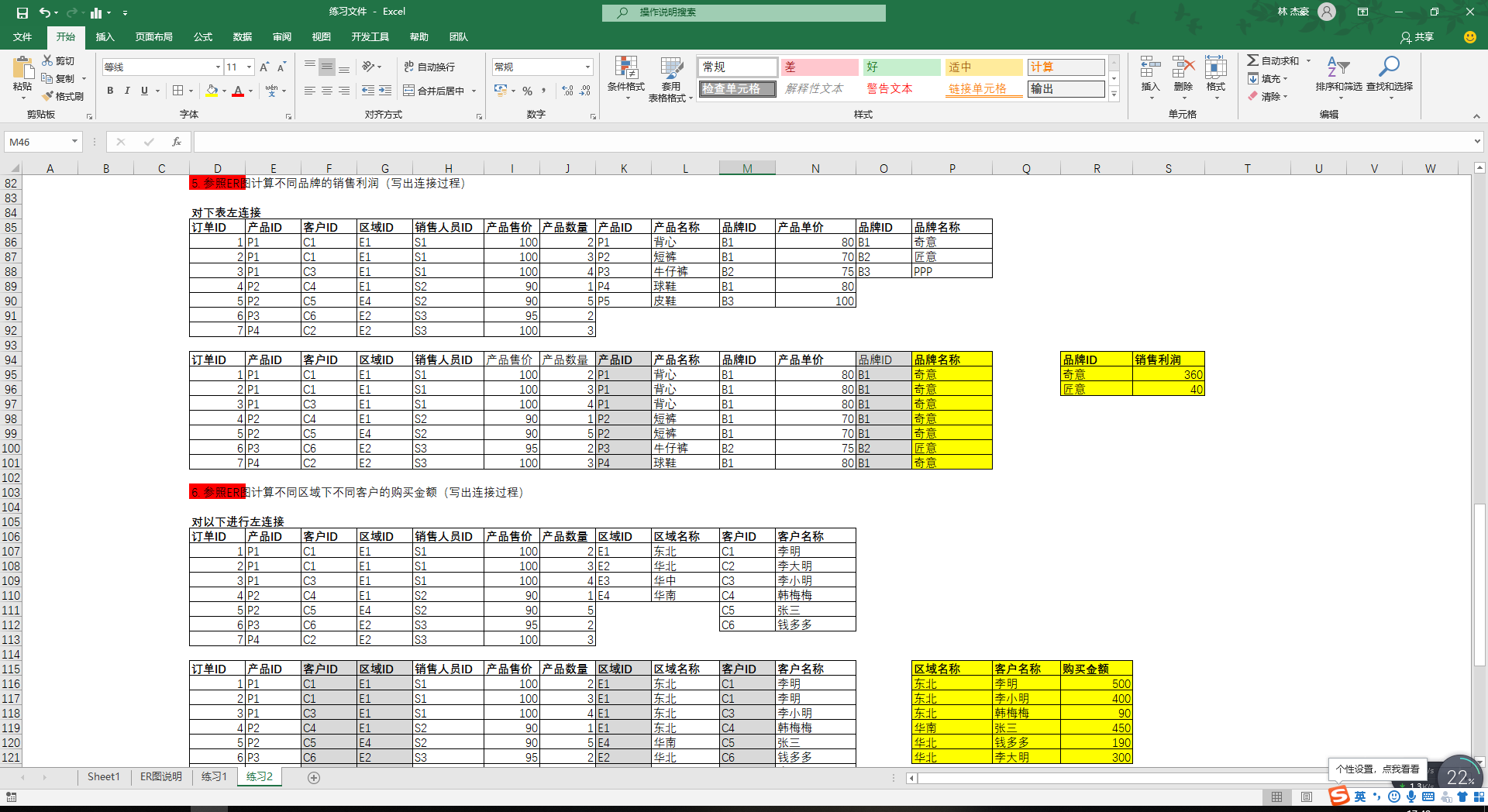This screenshot has width=1488, height=812.
Task: Click the Copy (复制) icon
Action: point(47,78)
